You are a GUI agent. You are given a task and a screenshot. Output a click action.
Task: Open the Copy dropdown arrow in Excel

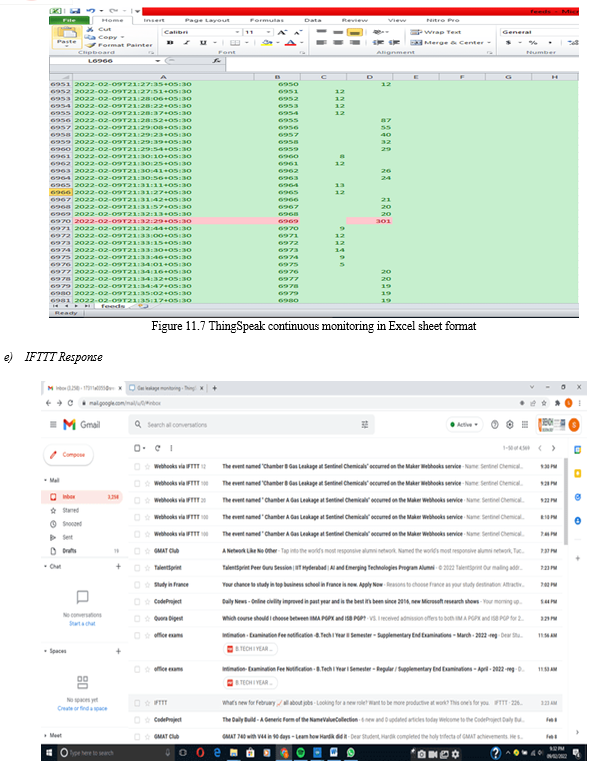122,37
